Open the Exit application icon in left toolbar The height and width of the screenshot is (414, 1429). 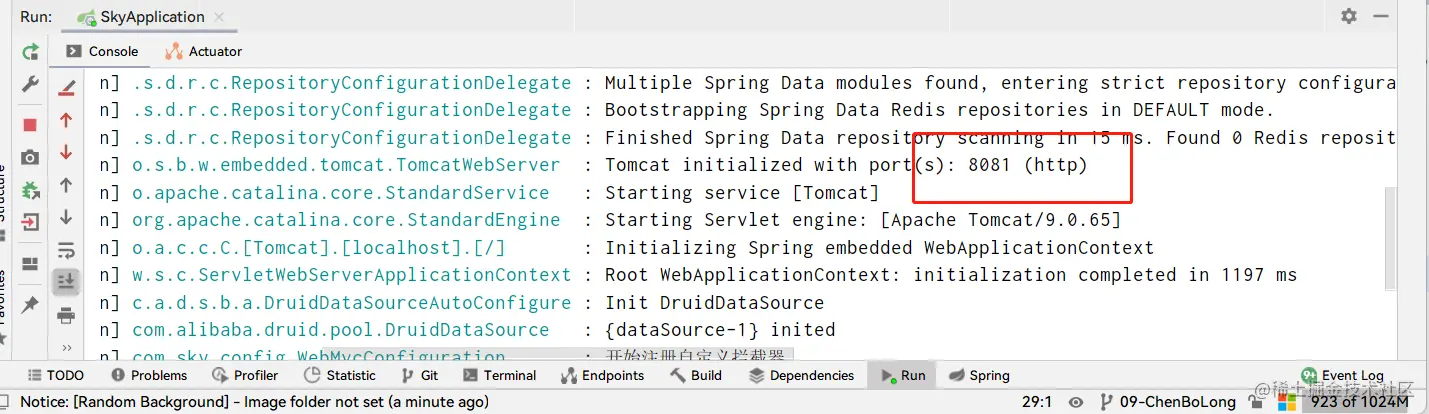coord(30,222)
